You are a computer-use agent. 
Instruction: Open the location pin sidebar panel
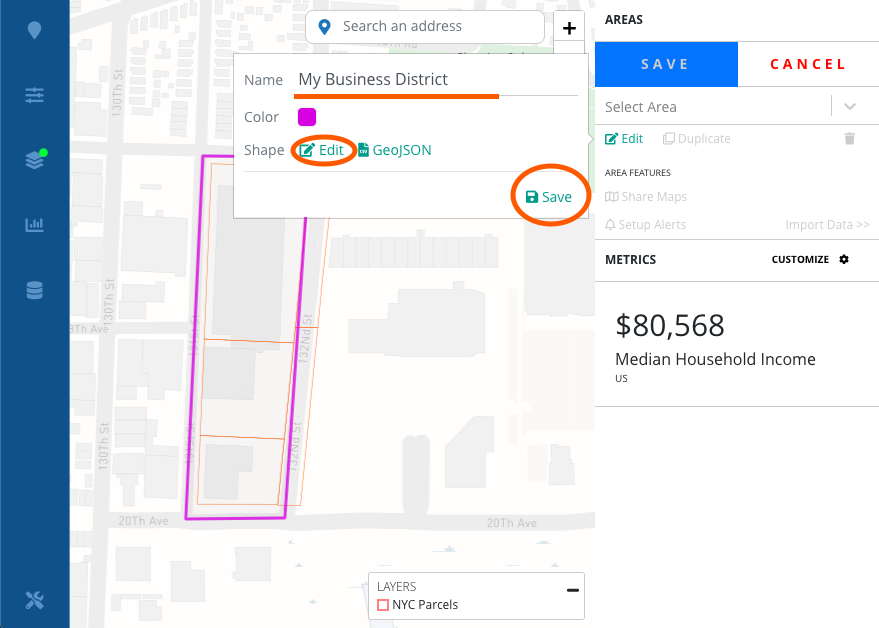pos(34,30)
